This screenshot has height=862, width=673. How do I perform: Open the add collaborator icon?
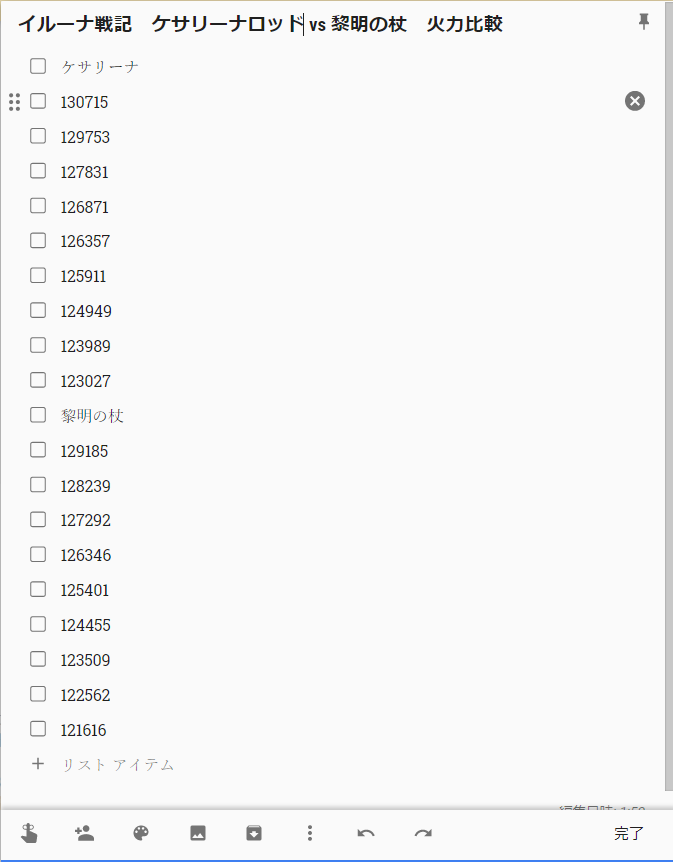84,833
